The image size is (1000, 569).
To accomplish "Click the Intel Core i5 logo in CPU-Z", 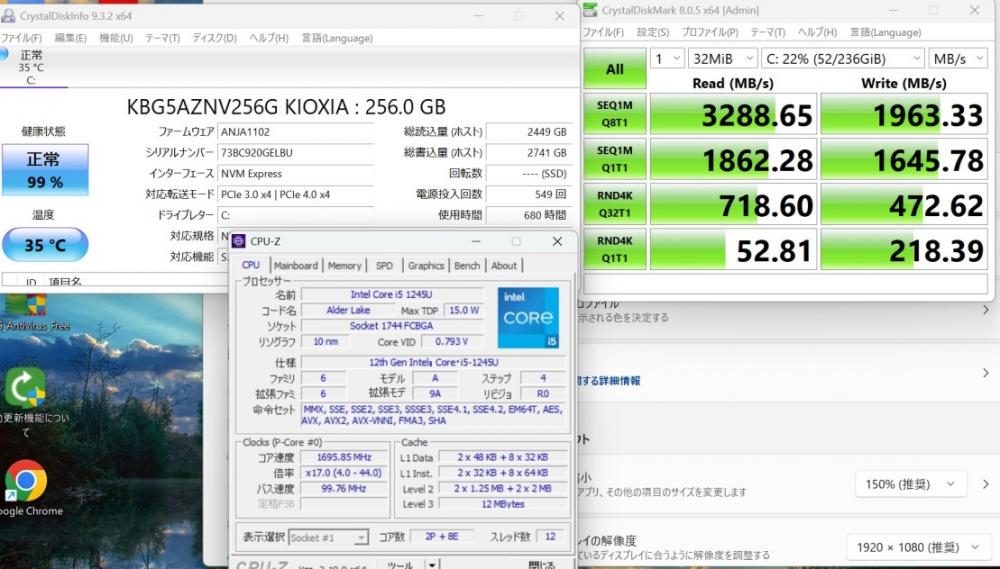I will click(528, 317).
